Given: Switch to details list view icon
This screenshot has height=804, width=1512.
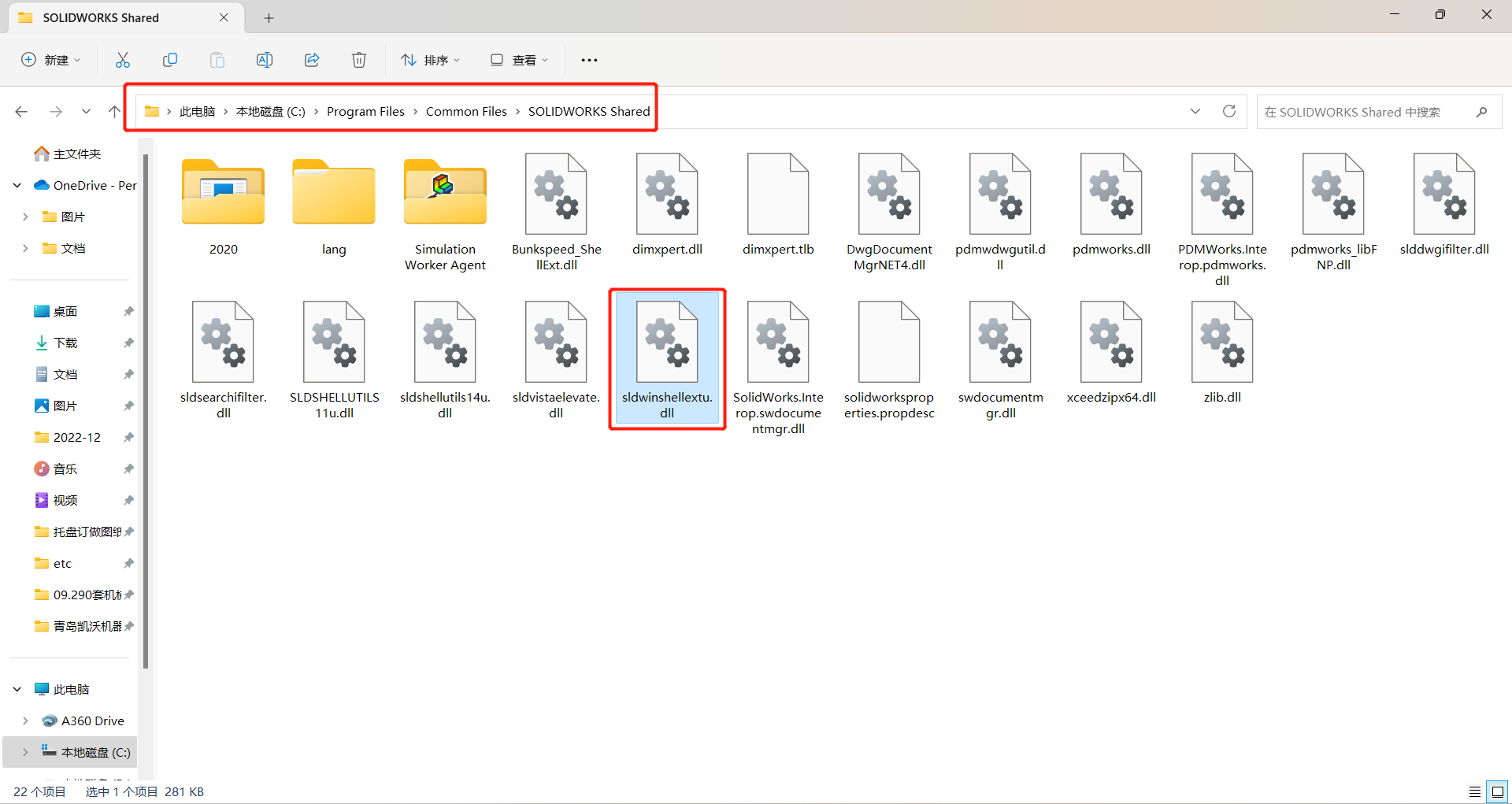Looking at the screenshot, I should [x=1474, y=791].
